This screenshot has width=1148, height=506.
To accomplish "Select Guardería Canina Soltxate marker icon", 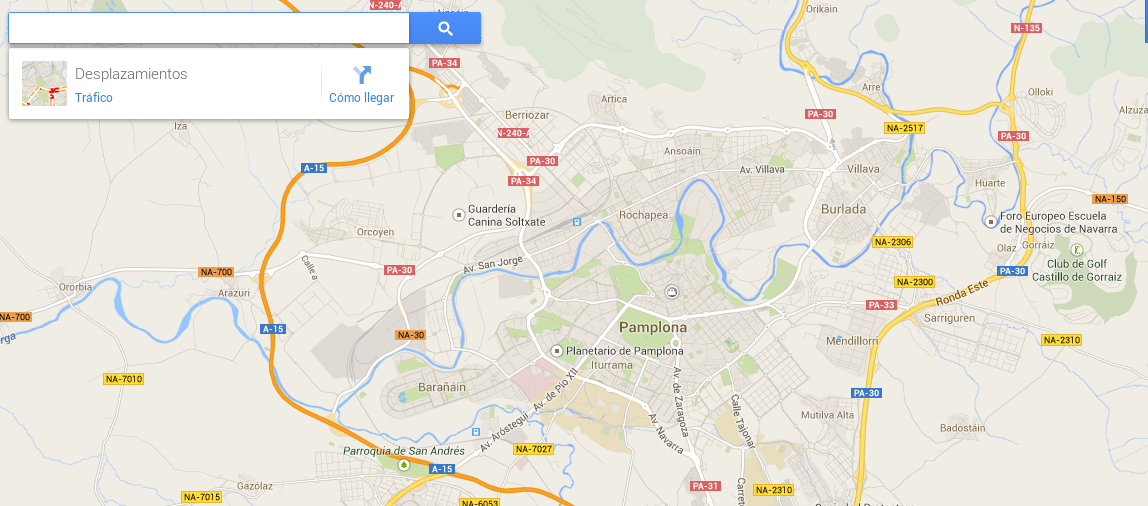I will 458,215.
